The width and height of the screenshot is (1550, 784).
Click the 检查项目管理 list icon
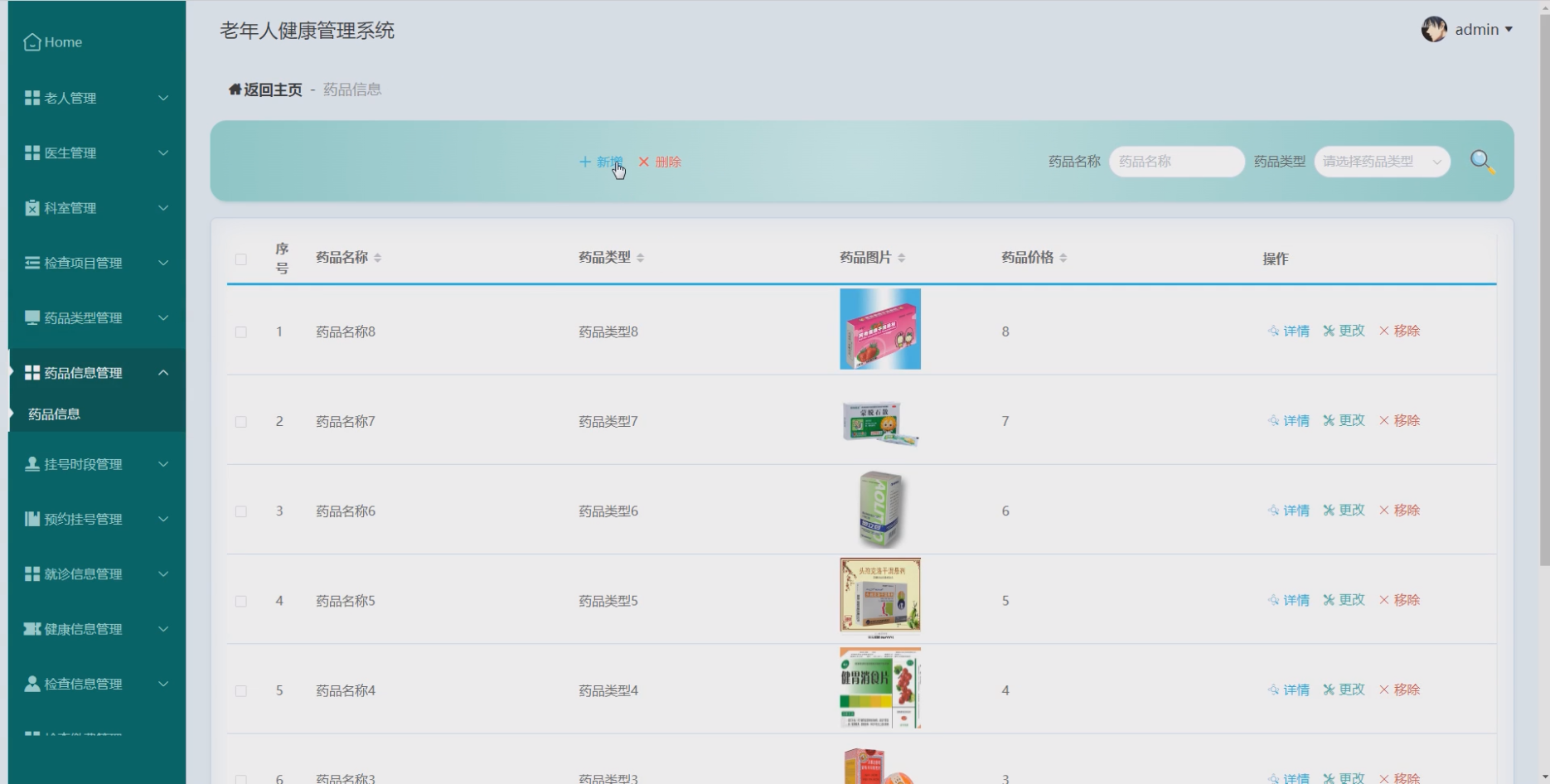[32, 263]
